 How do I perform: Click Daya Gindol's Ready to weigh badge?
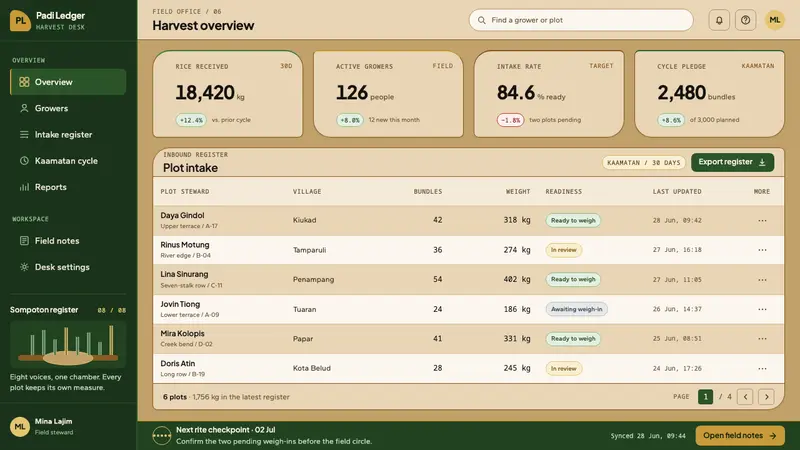pos(573,220)
